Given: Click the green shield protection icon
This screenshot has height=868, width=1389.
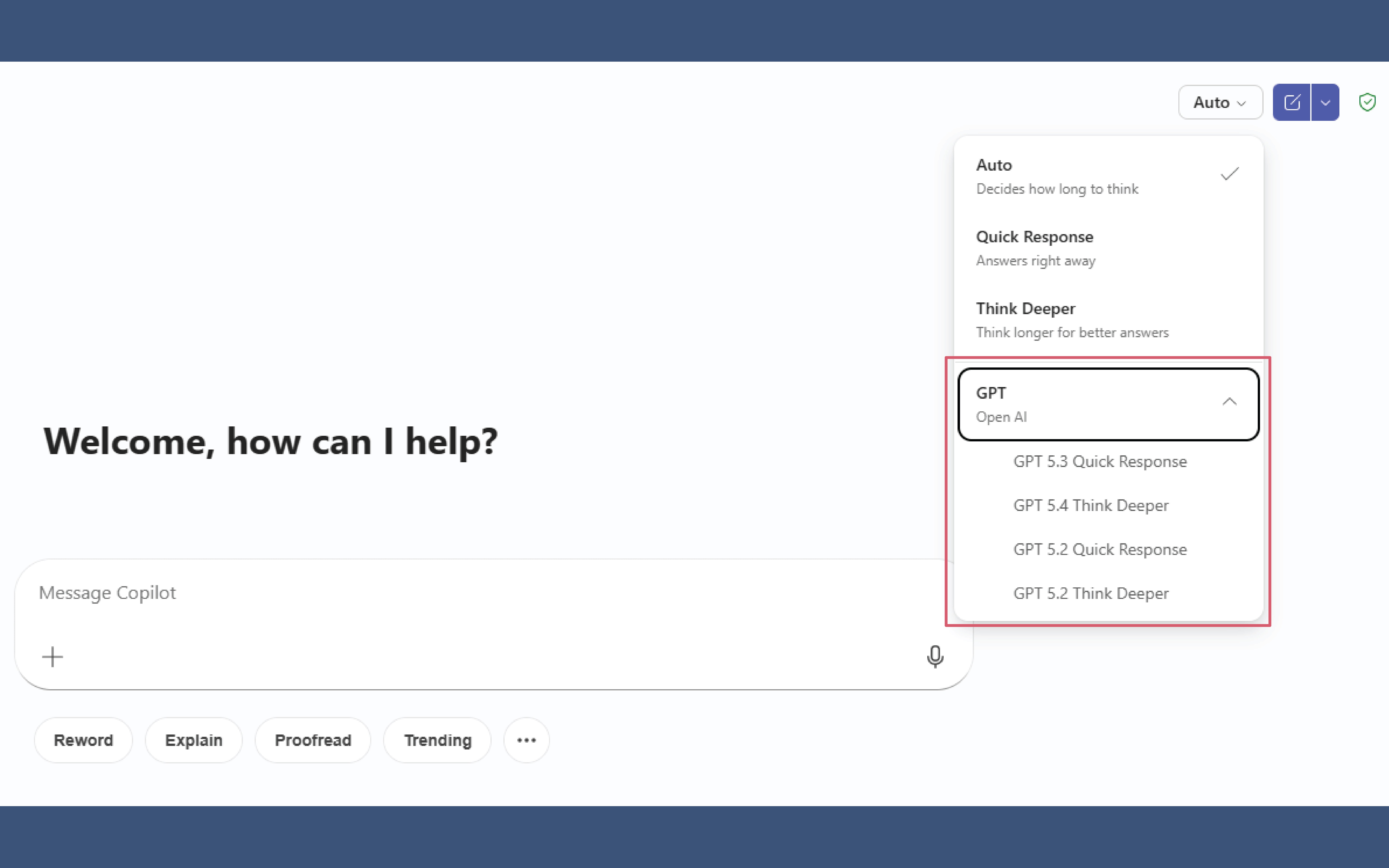Looking at the screenshot, I should tap(1367, 103).
